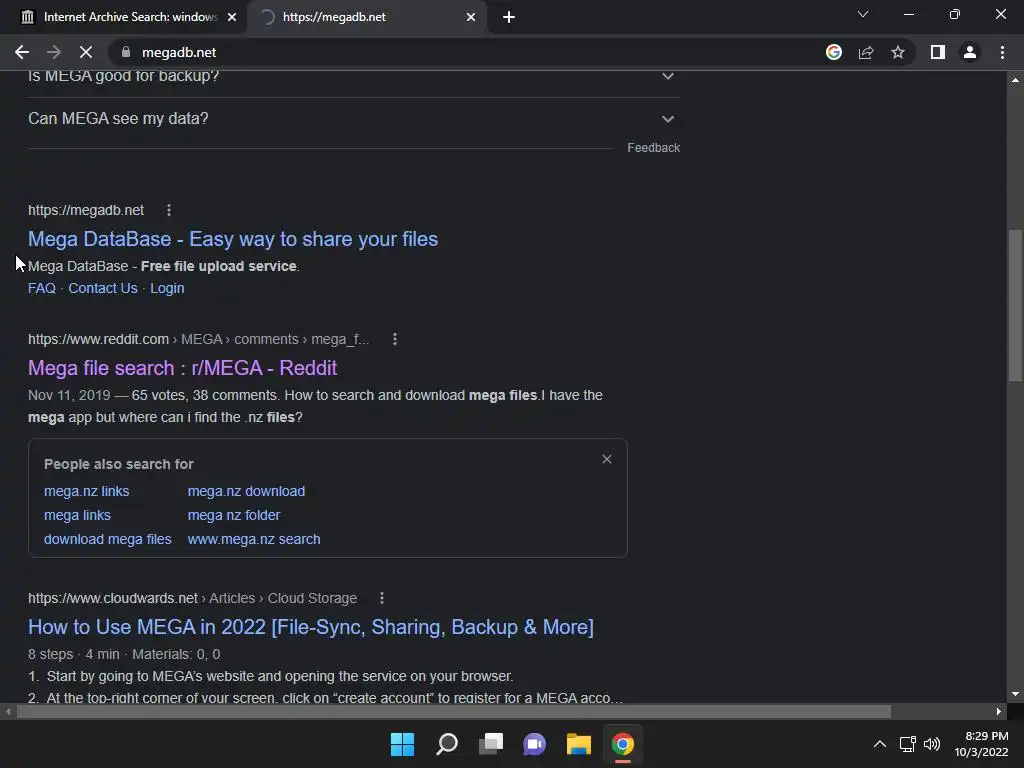
Task: Click the 'mega links' suggestion
Action: (77, 515)
